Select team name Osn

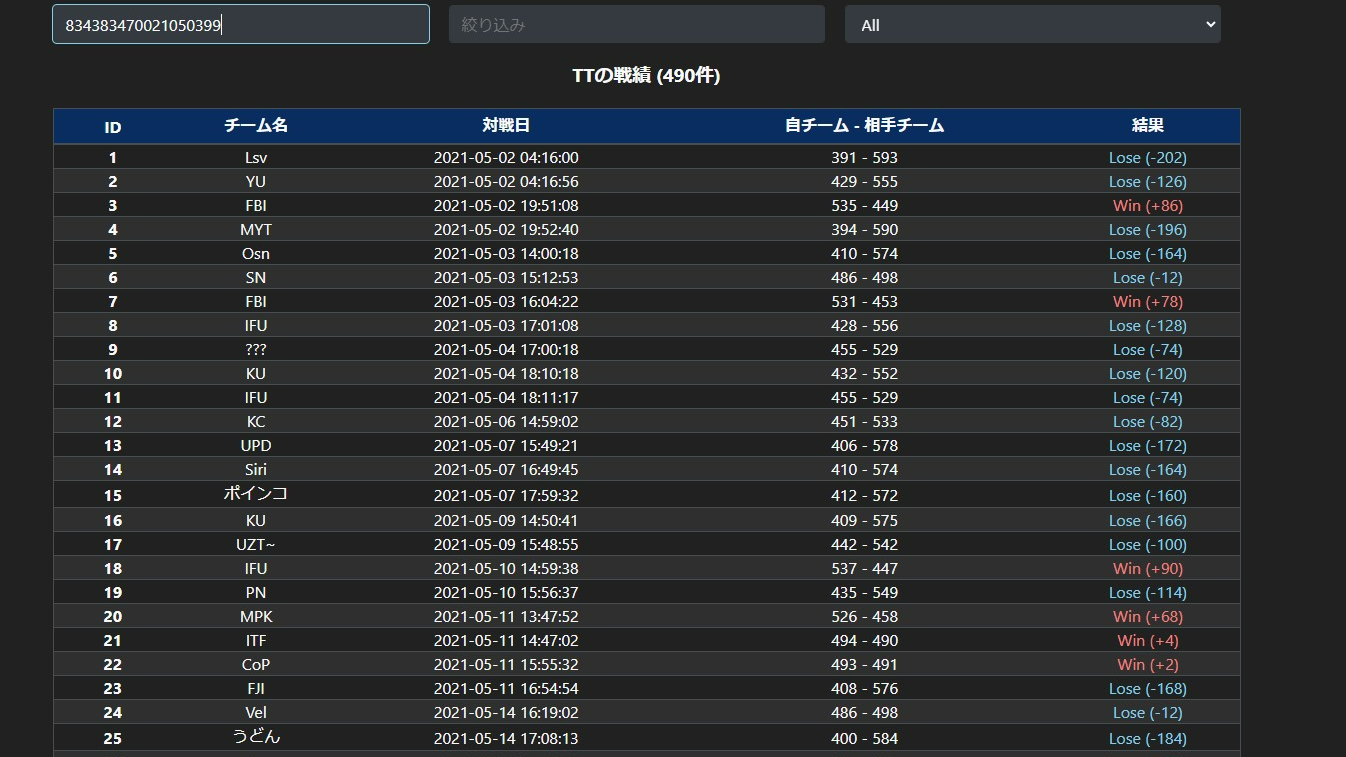256,253
